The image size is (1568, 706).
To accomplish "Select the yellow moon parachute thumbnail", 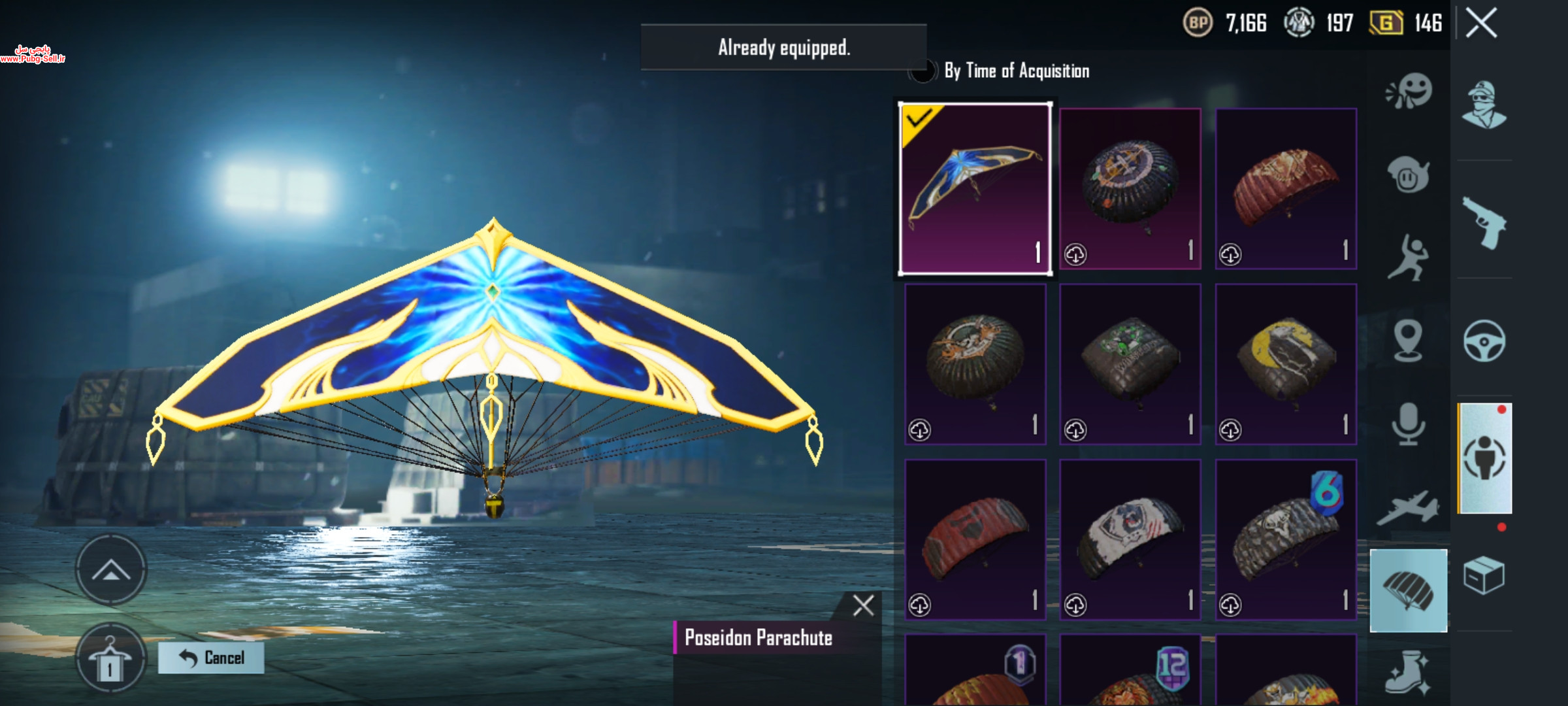I will (x=1286, y=364).
